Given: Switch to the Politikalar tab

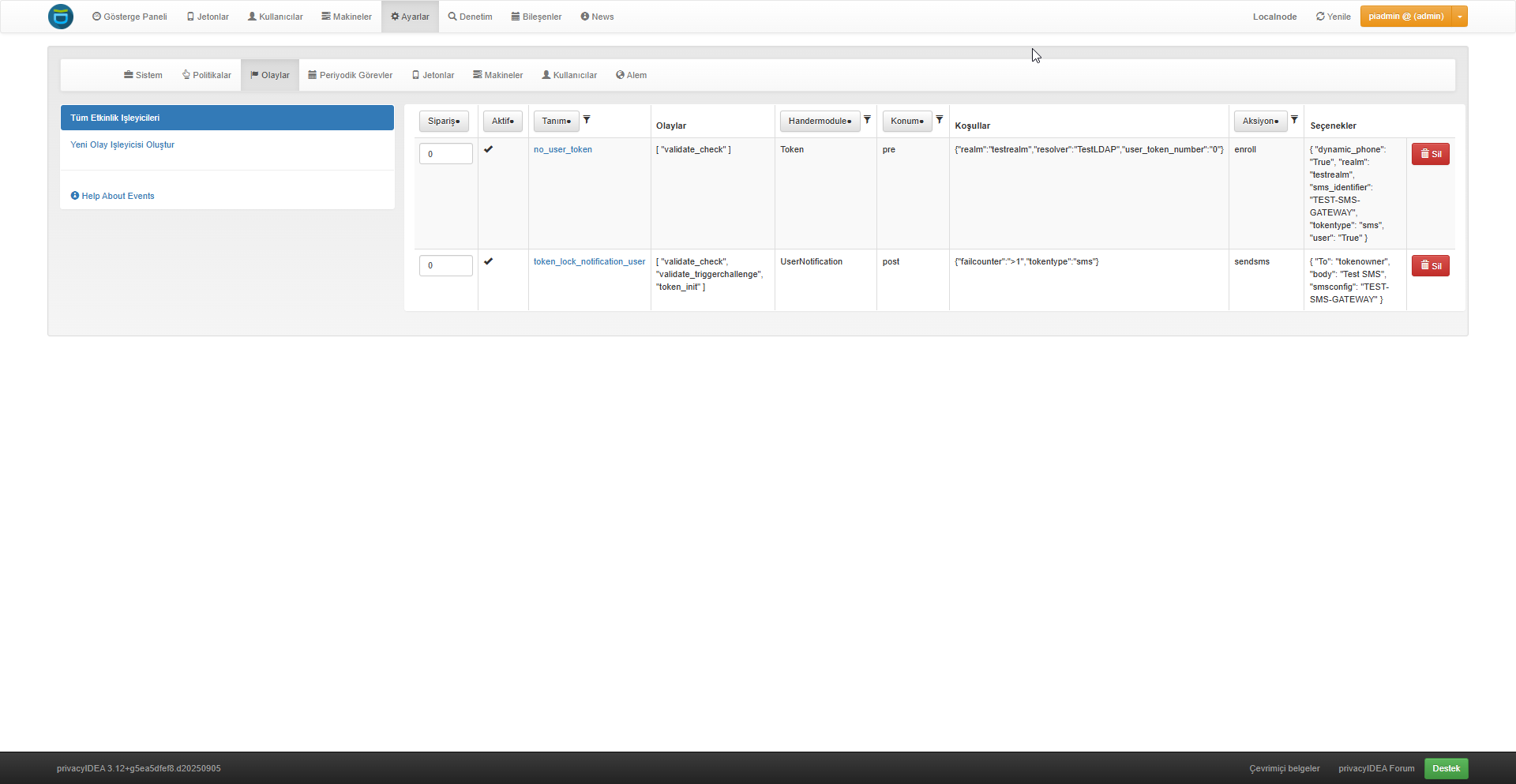Looking at the screenshot, I should click(207, 75).
